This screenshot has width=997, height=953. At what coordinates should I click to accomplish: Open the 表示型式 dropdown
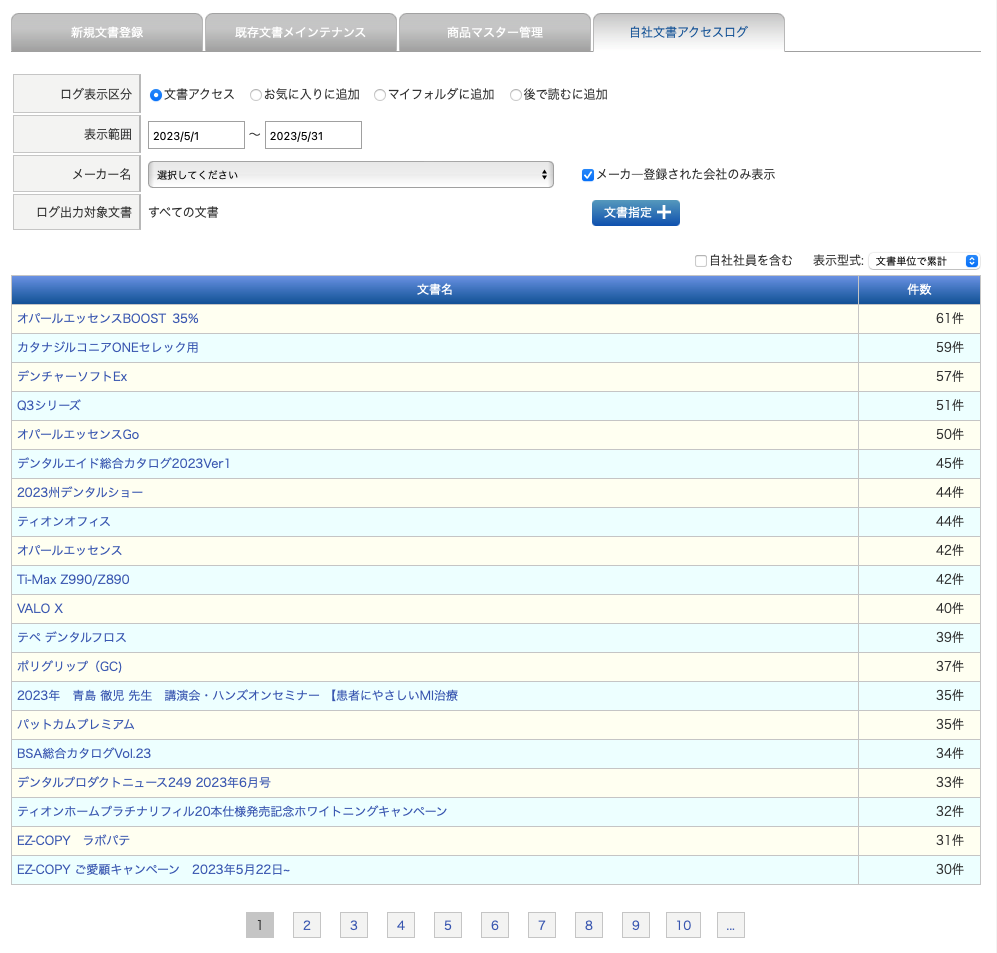coord(924,261)
